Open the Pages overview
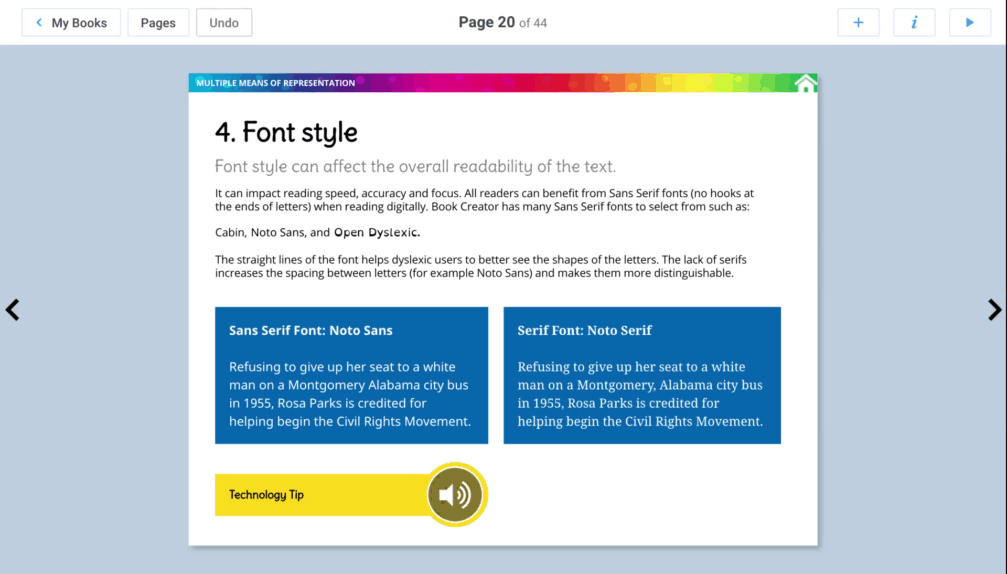 (x=158, y=23)
